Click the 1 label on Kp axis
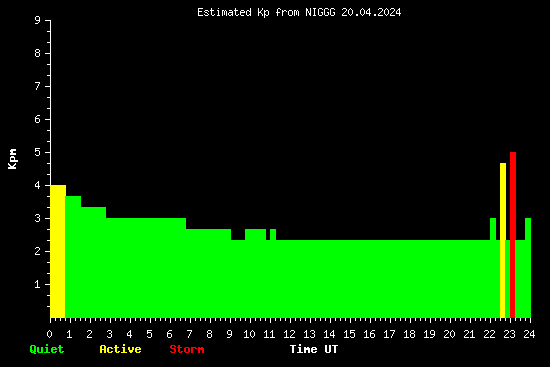This screenshot has height=367, width=550. click(x=38, y=284)
